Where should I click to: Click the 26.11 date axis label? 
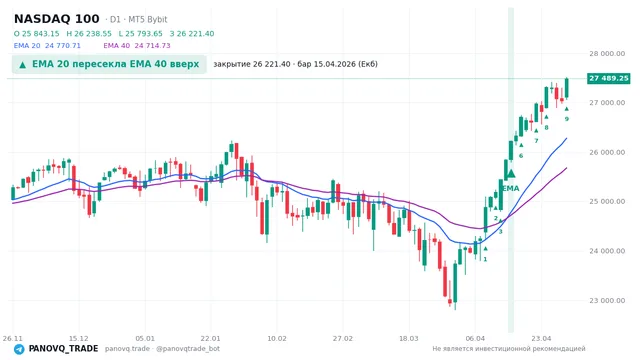coord(13,338)
